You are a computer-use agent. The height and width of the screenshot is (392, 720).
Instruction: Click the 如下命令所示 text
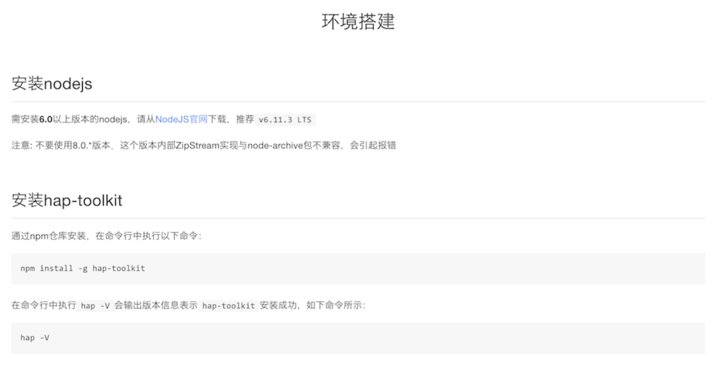coord(334,305)
